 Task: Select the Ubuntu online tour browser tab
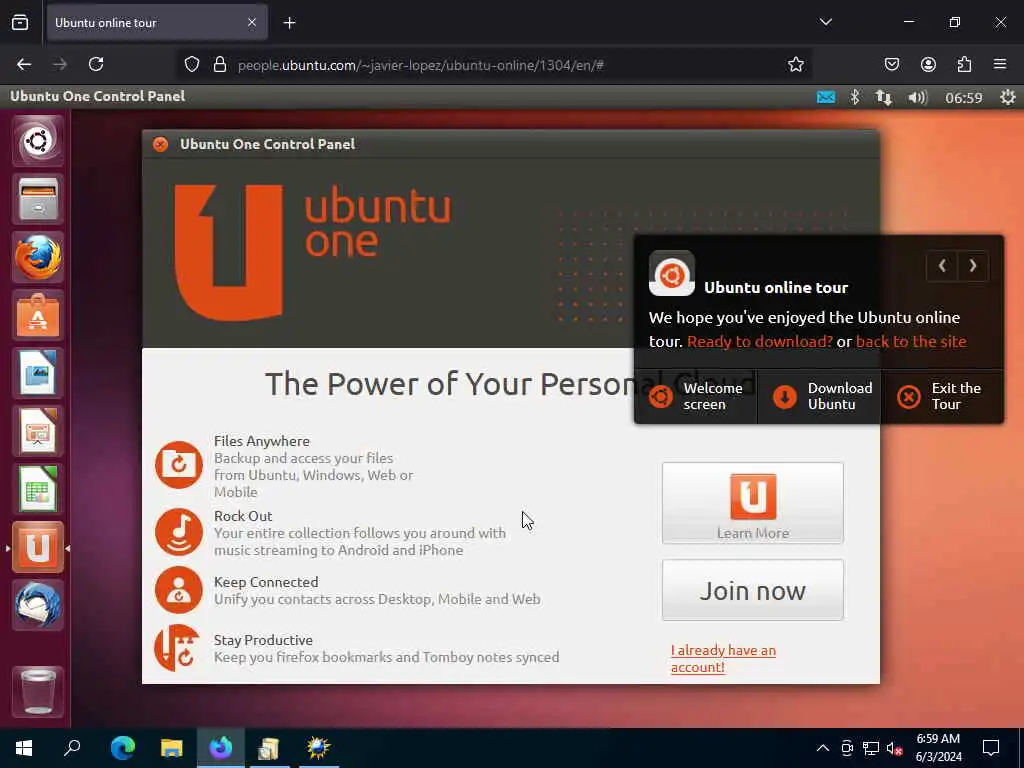pos(157,23)
